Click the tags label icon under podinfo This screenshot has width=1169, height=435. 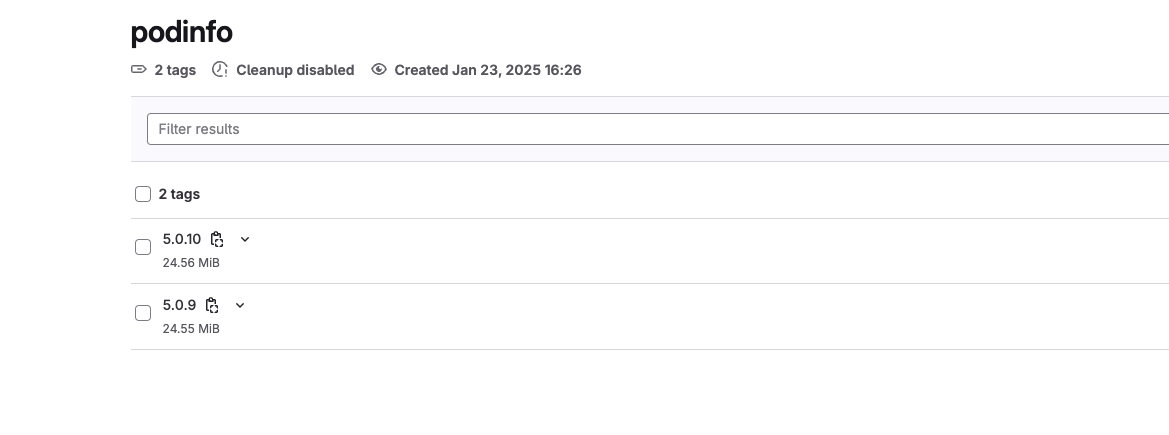(139, 69)
